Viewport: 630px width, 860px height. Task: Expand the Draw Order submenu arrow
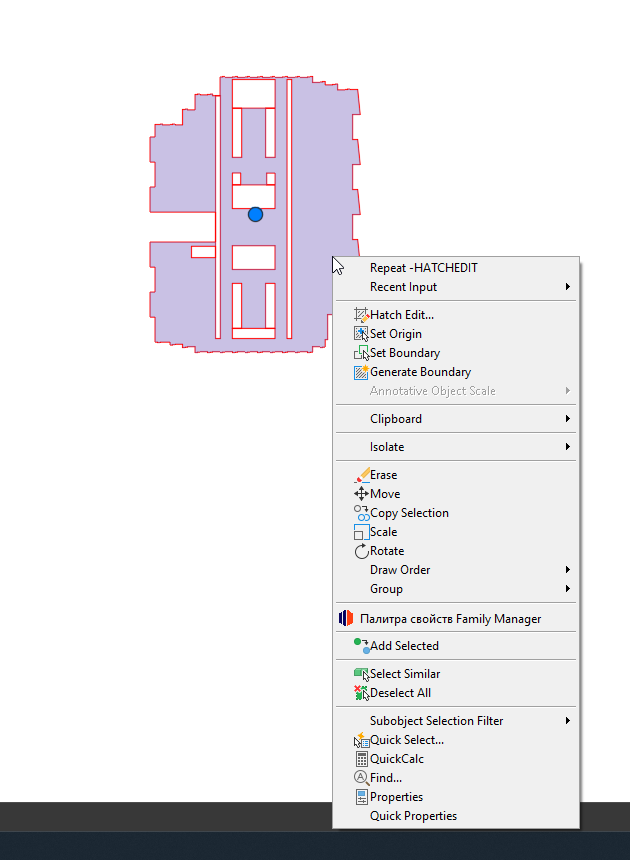[x=568, y=570]
